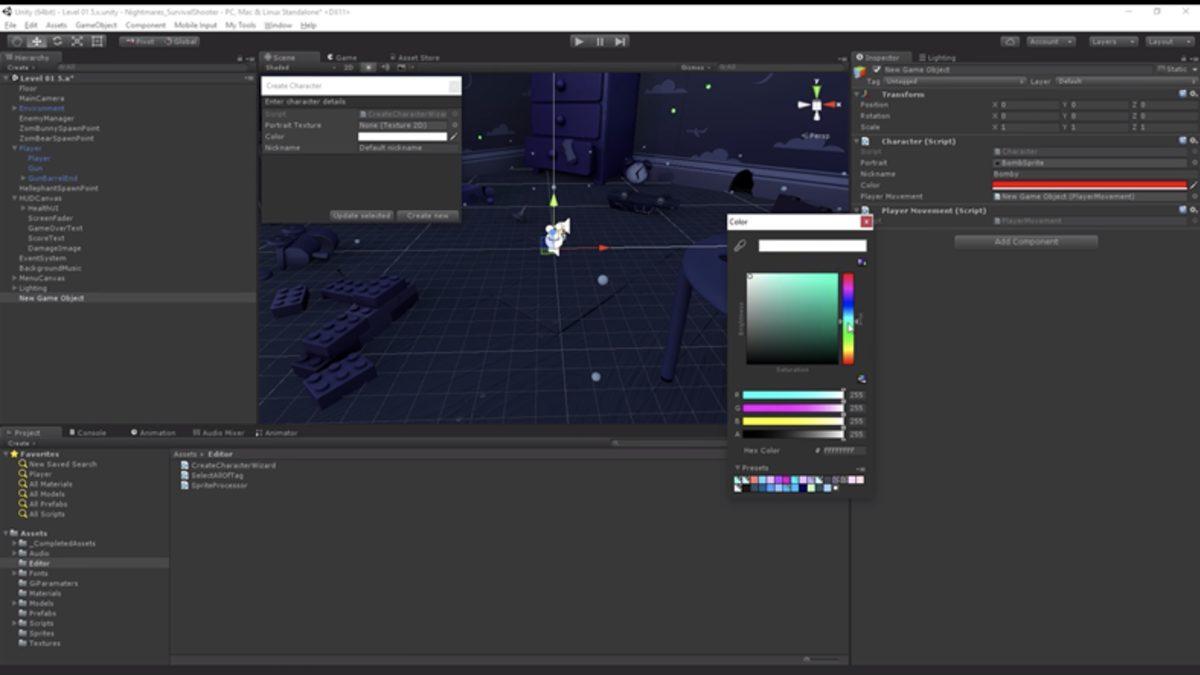This screenshot has height=675, width=1200.
Task: Select the Rotate tool in the toolbar
Action: point(57,41)
